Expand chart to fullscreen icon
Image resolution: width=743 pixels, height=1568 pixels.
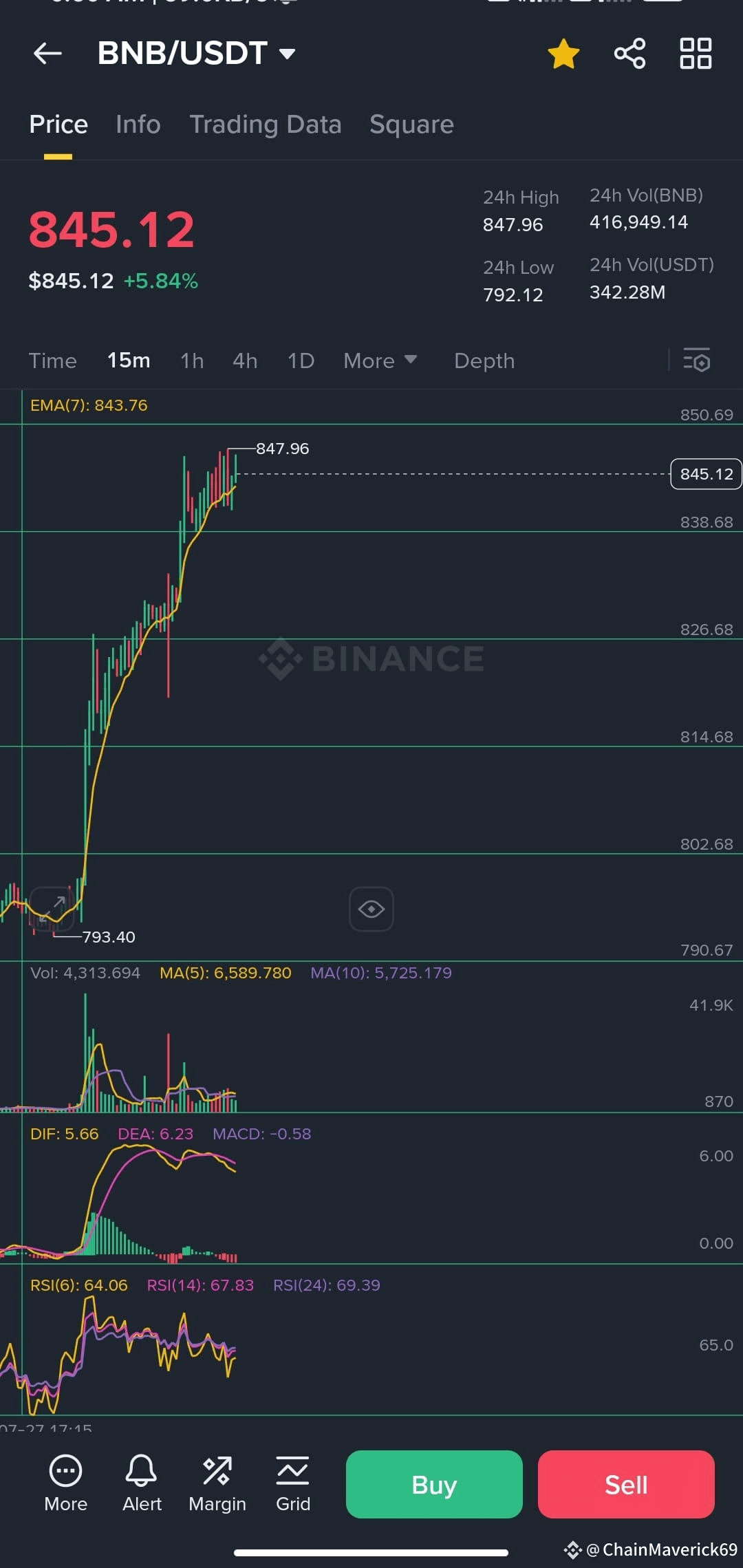tap(51, 909)
